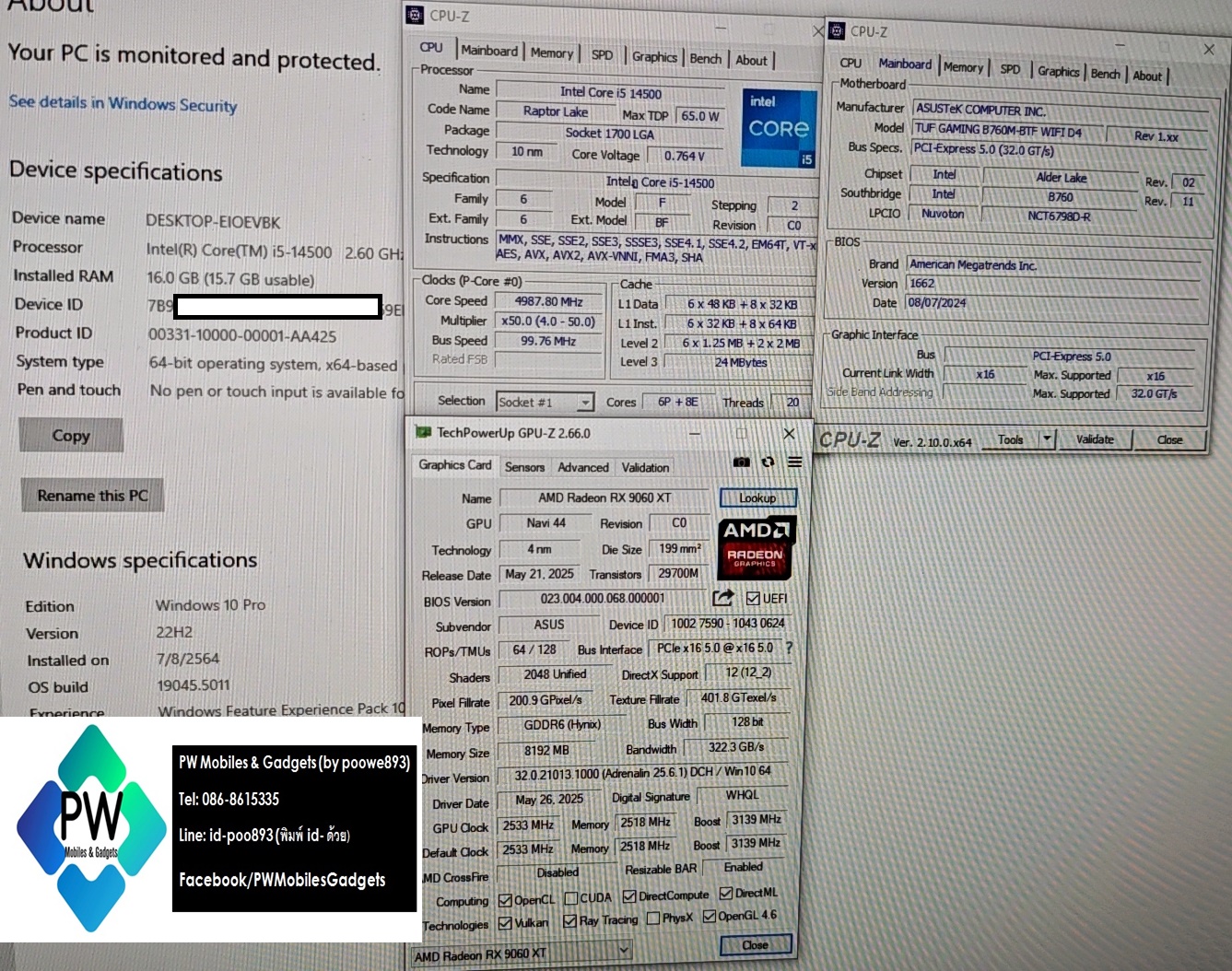Click the device name DESKTOP-EIOEVBK
This screenshot has width=1232, height=971.
[x=213, y=222]
